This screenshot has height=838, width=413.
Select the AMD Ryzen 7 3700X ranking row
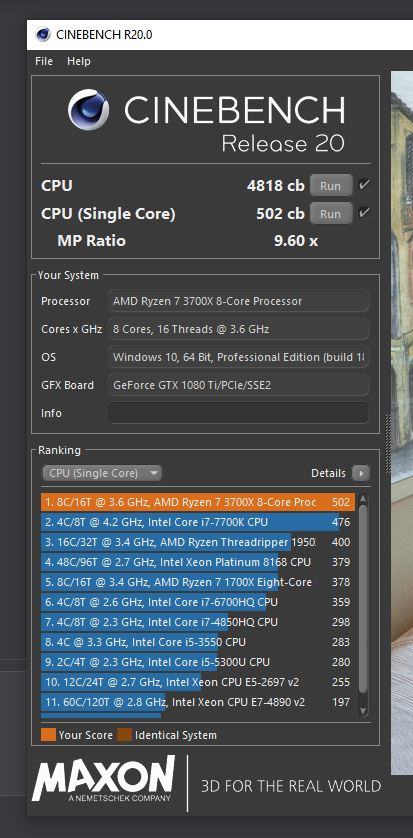point(196,502)
